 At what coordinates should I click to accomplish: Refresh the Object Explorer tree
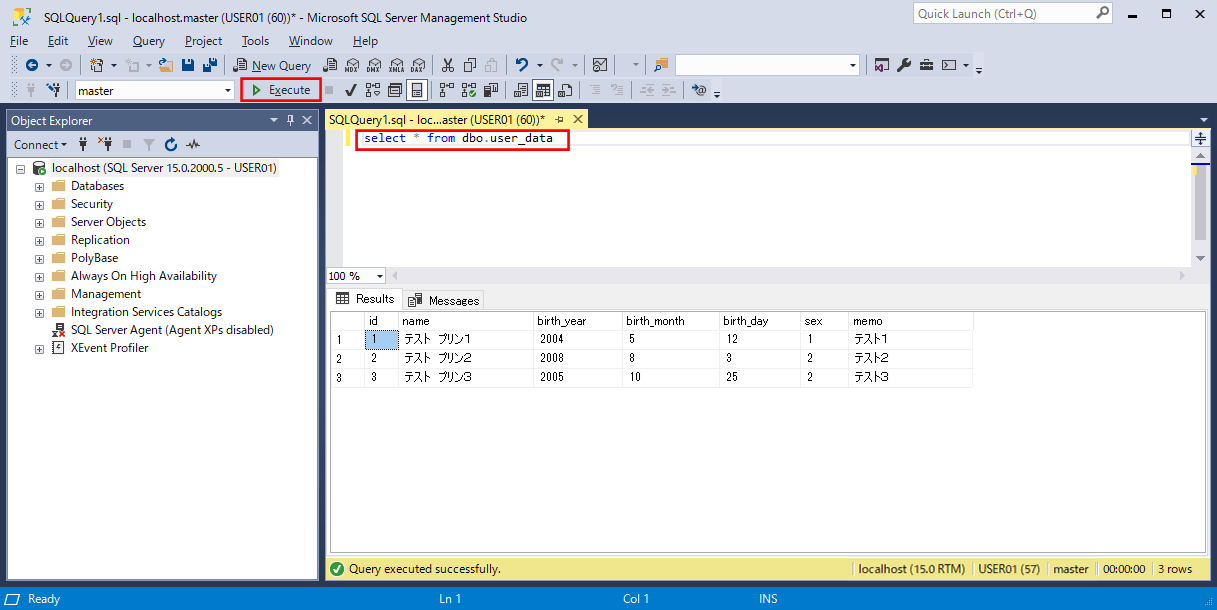171,144
